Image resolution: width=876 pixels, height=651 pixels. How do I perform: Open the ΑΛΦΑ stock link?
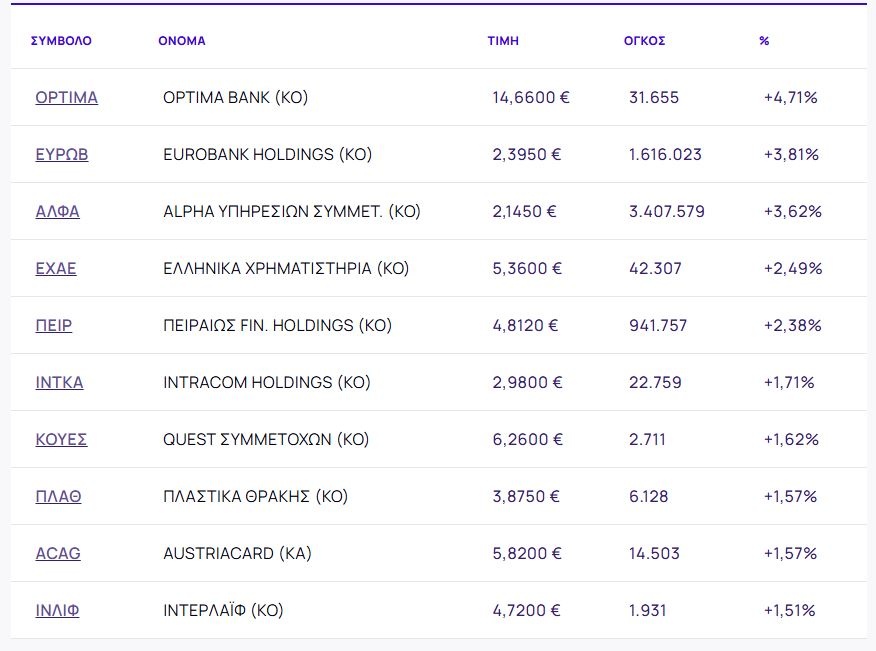coord(57,212)
